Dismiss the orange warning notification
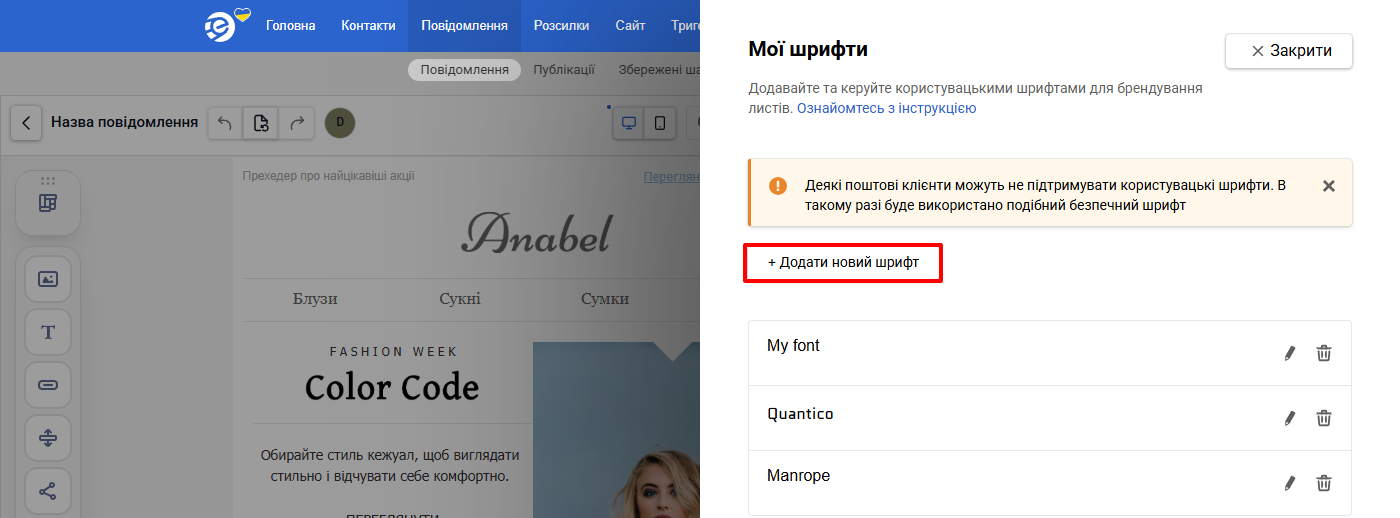Image resolution: width=1400 pixels, height=518 pixels. pyautogui.click(x=1329, y=186)
